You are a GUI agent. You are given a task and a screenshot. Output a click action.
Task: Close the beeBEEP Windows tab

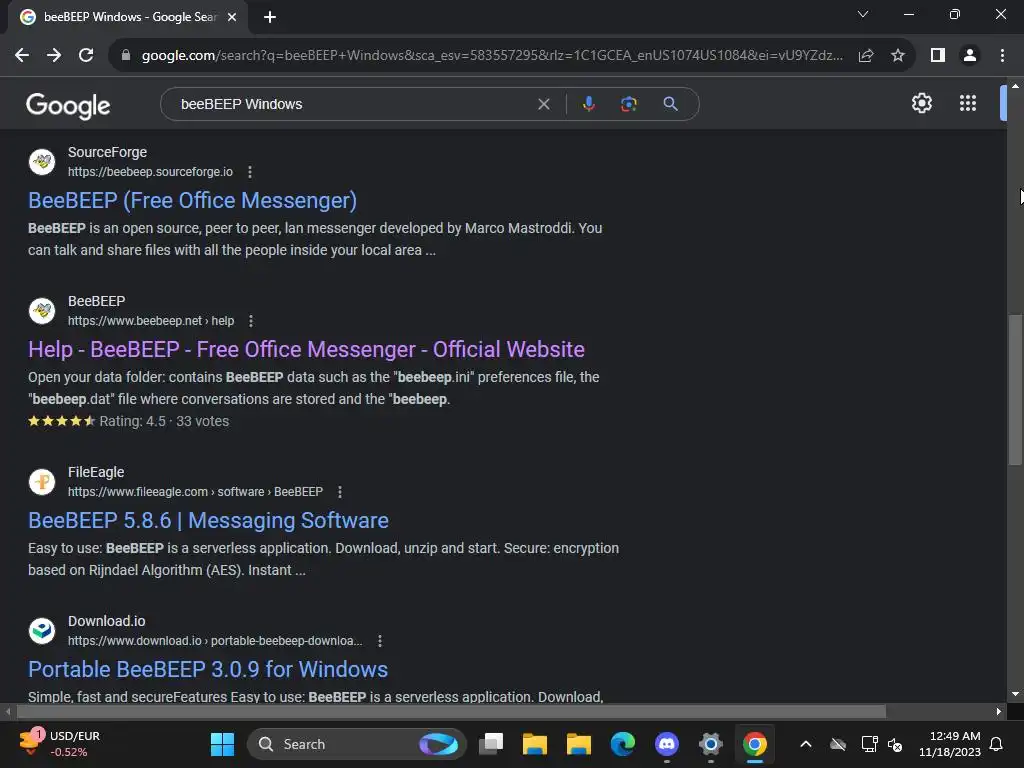pos(232,17)
